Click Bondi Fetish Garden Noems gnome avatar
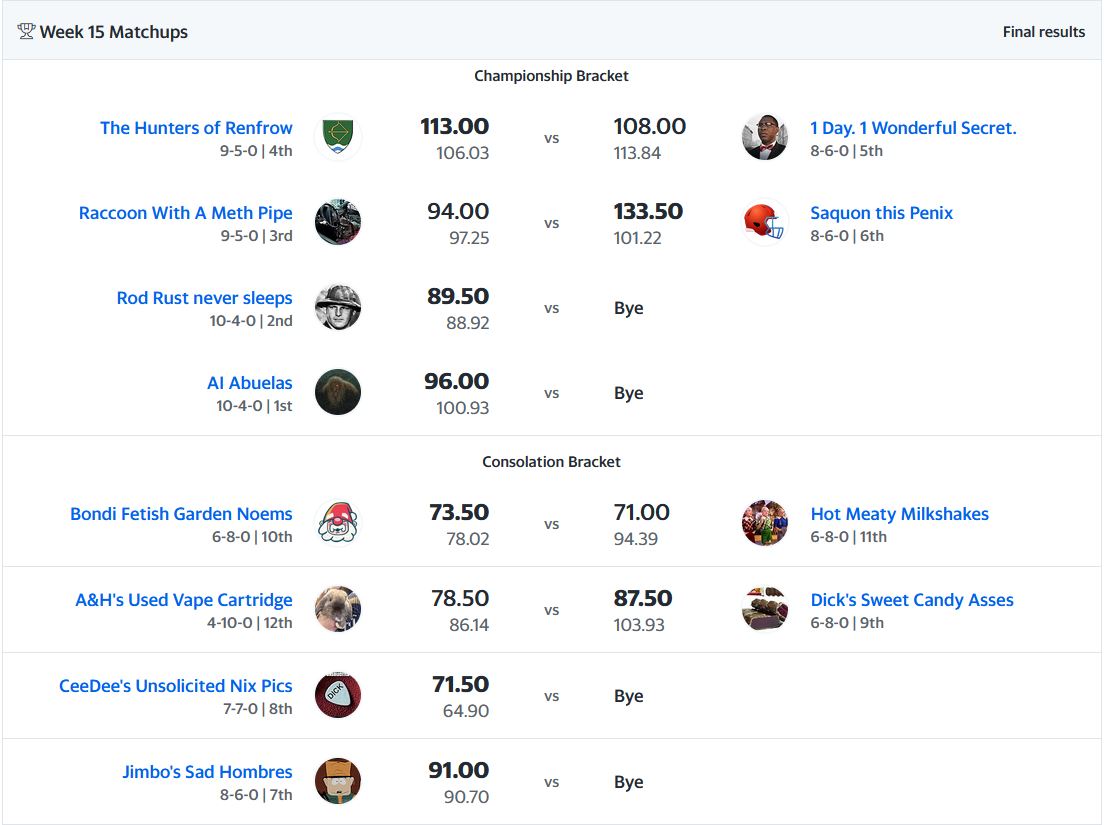The width and height of the screenshot is (1105, 825). coord(338,523)
